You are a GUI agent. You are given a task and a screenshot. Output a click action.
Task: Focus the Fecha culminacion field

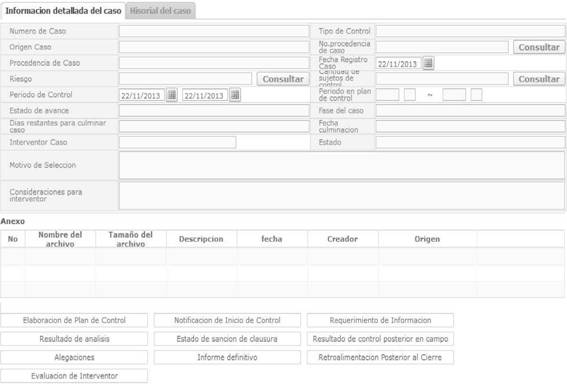pyautogui.click(x=470, y=126)
